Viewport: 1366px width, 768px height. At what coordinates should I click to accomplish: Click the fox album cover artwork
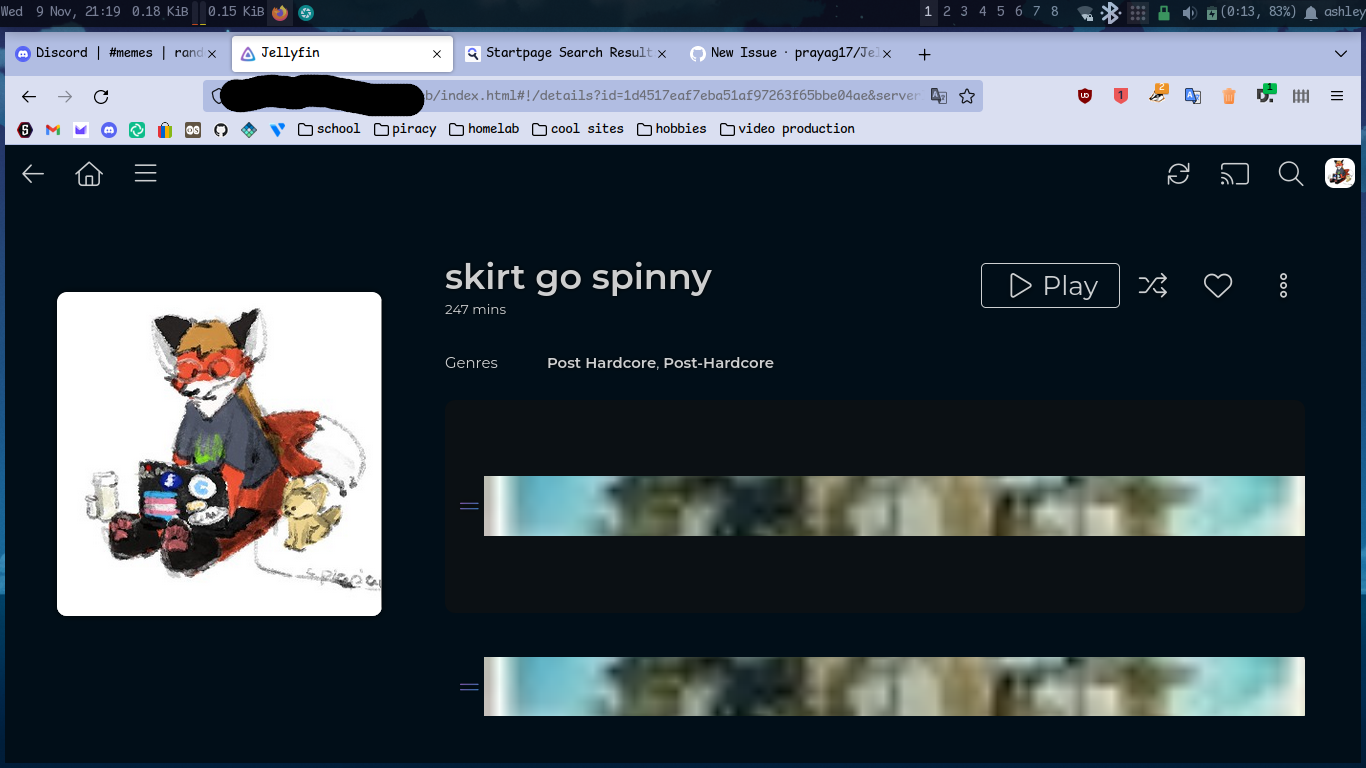point(219,453)
